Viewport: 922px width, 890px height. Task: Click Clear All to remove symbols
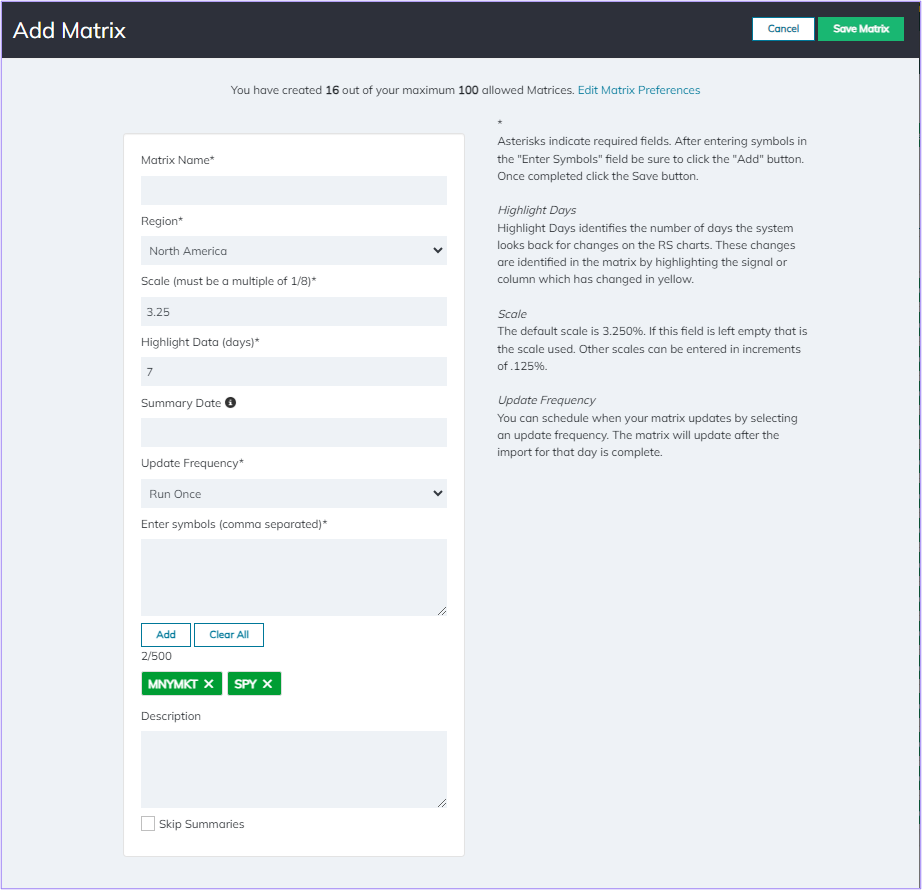tap(228, 634)
